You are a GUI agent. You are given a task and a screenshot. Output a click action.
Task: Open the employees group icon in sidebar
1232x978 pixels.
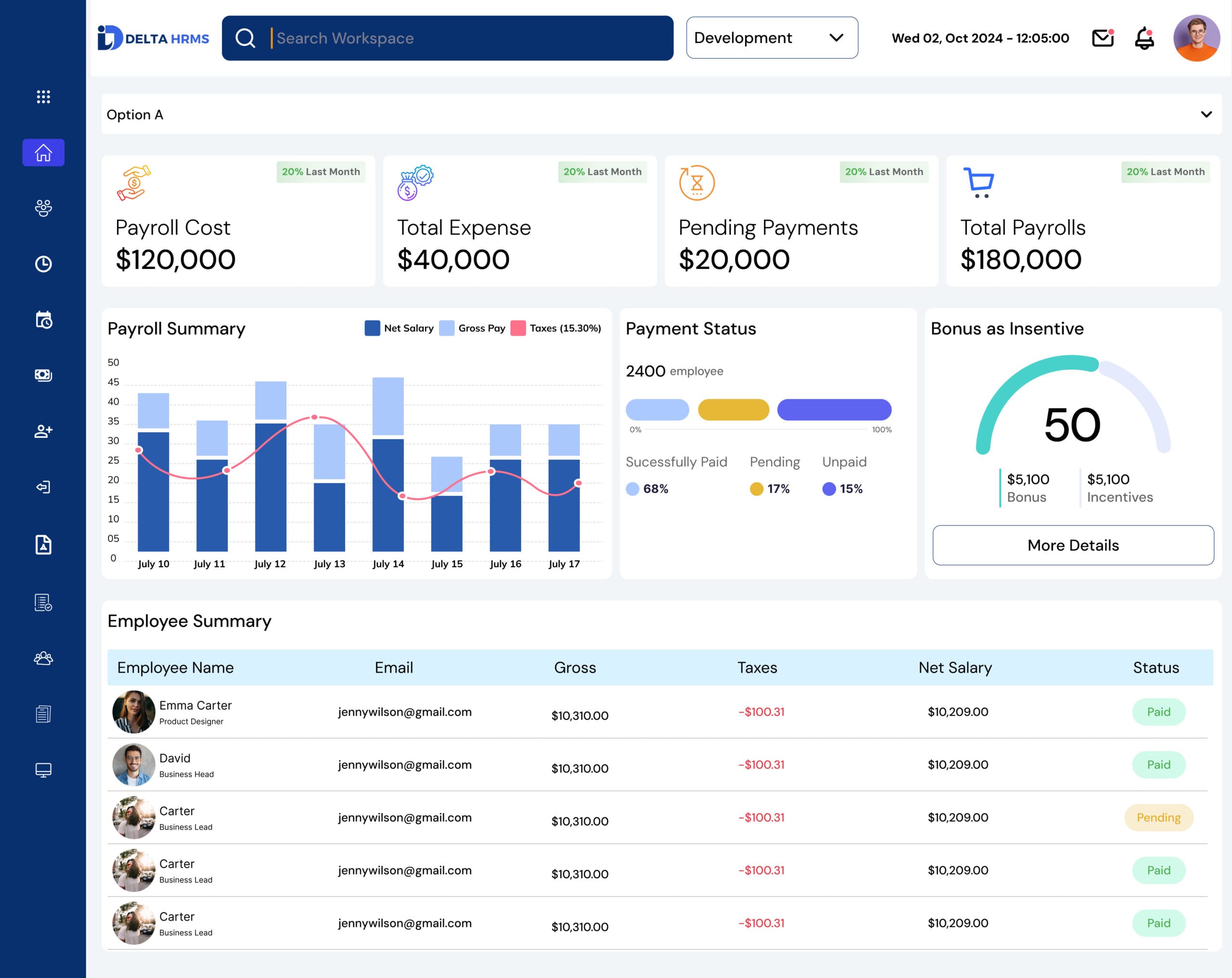click(43, 208)
